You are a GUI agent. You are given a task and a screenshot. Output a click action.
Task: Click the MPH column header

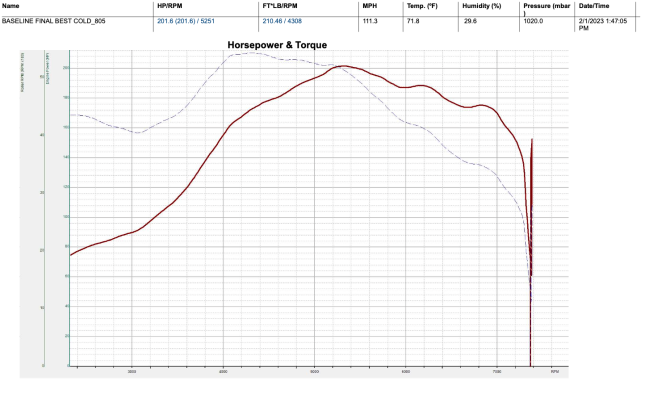click(370, 6)
